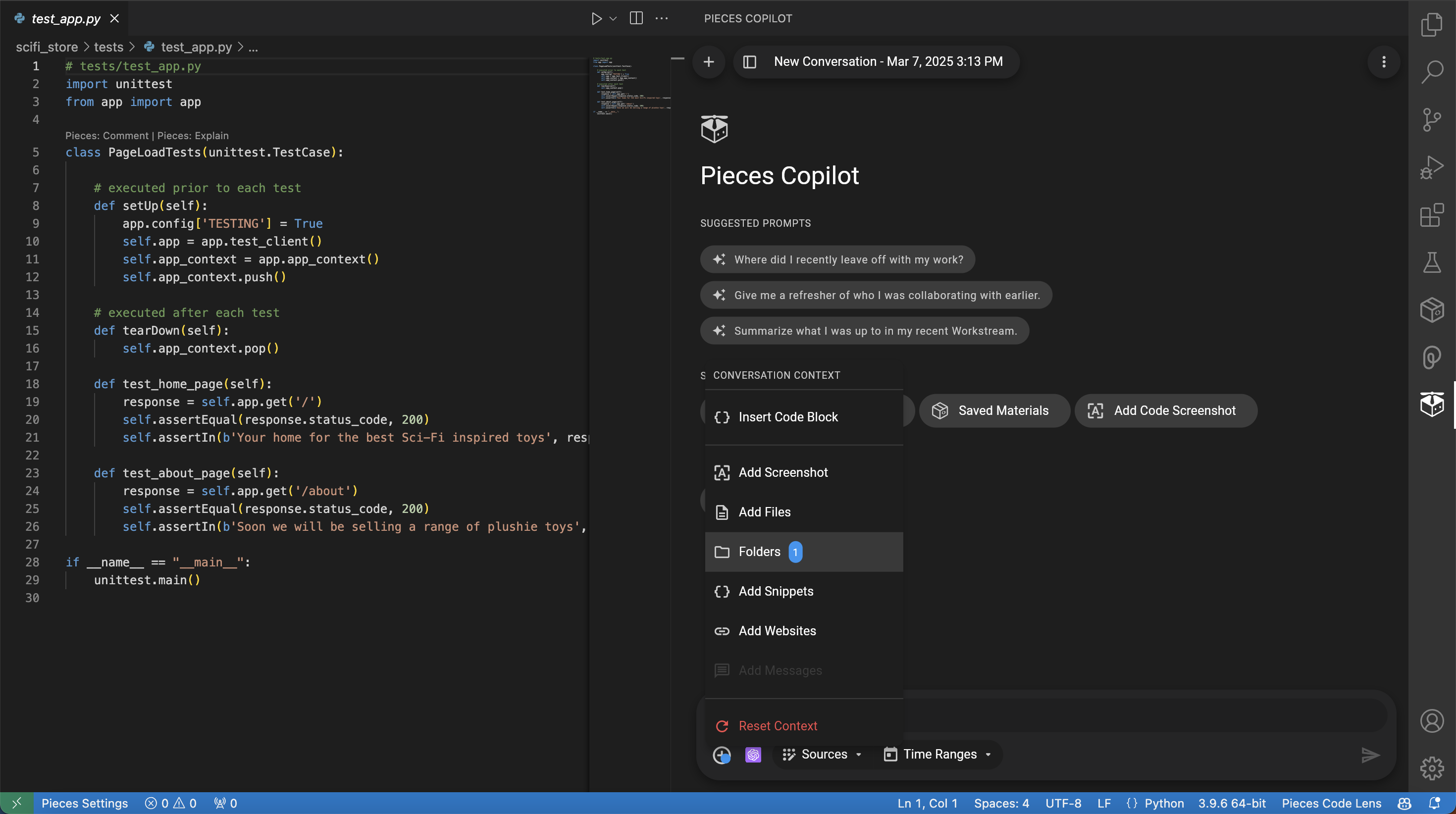Choose prompt 'Summarize what I was up to'
The width and height of the screenshot is (1456, 814).
pos(864,331)
